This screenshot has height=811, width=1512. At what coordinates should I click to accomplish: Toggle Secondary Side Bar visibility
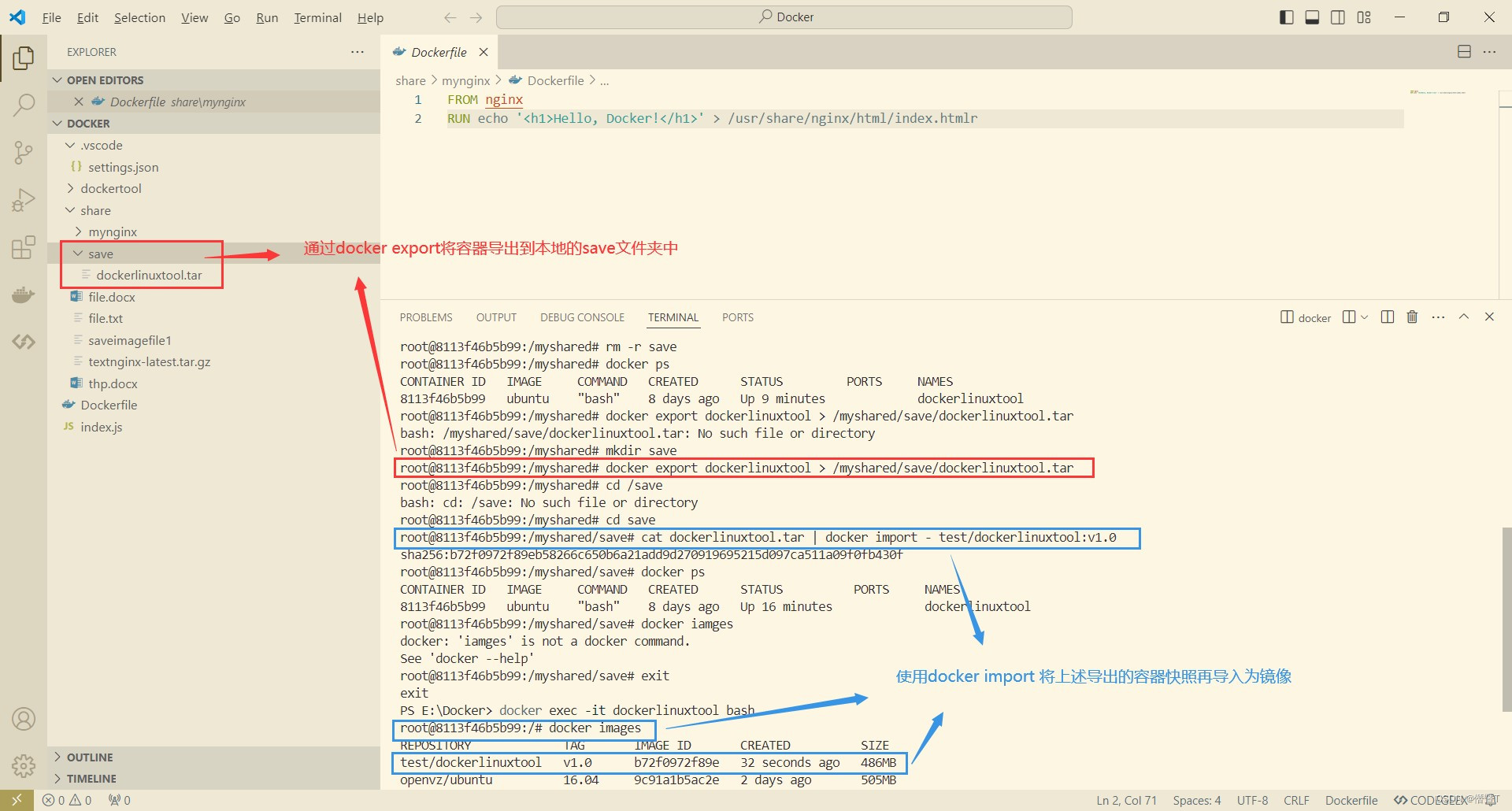1338,17
